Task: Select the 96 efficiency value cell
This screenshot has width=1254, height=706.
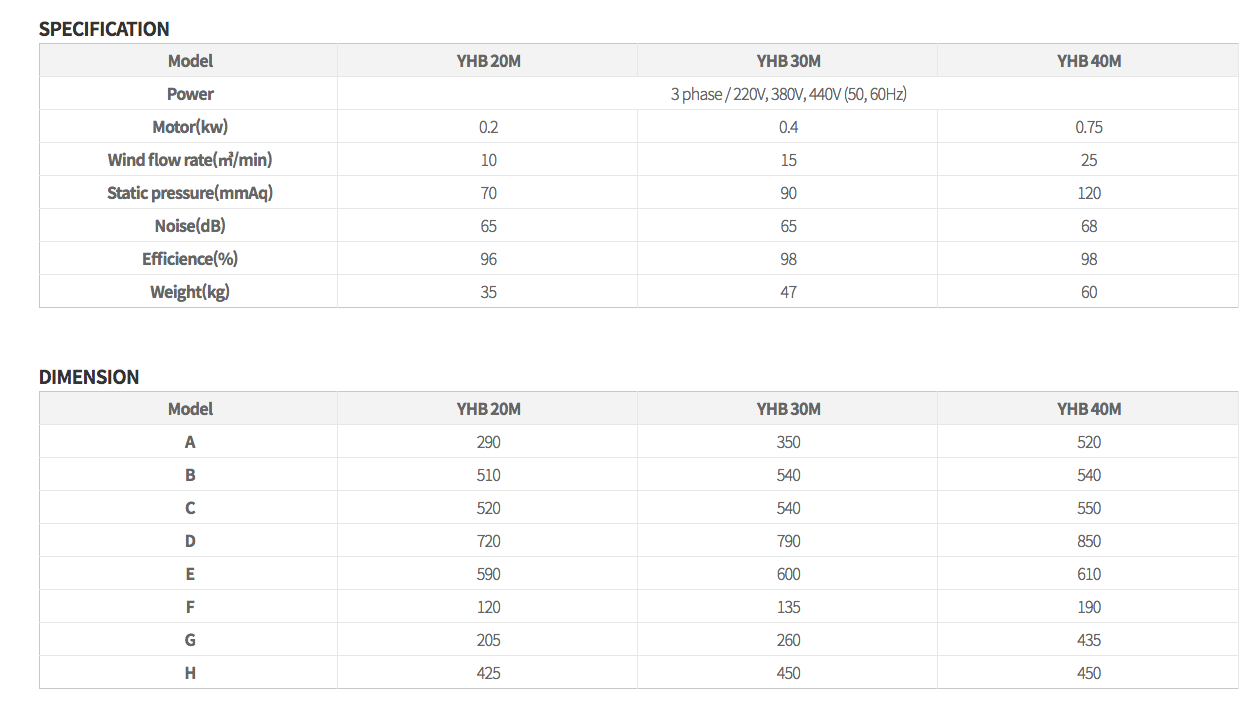Action: click(488, 259)
